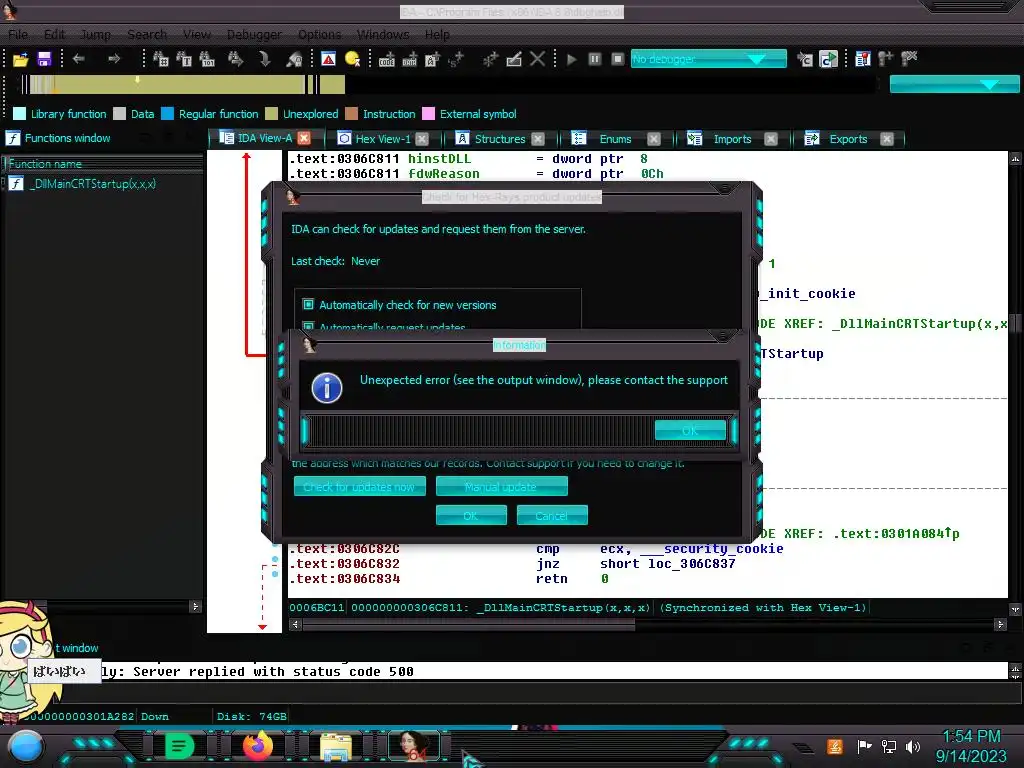This screenshot has width=1024, height=768.
Task: Search for text binoculars T icon
Action: pos(184,59)
